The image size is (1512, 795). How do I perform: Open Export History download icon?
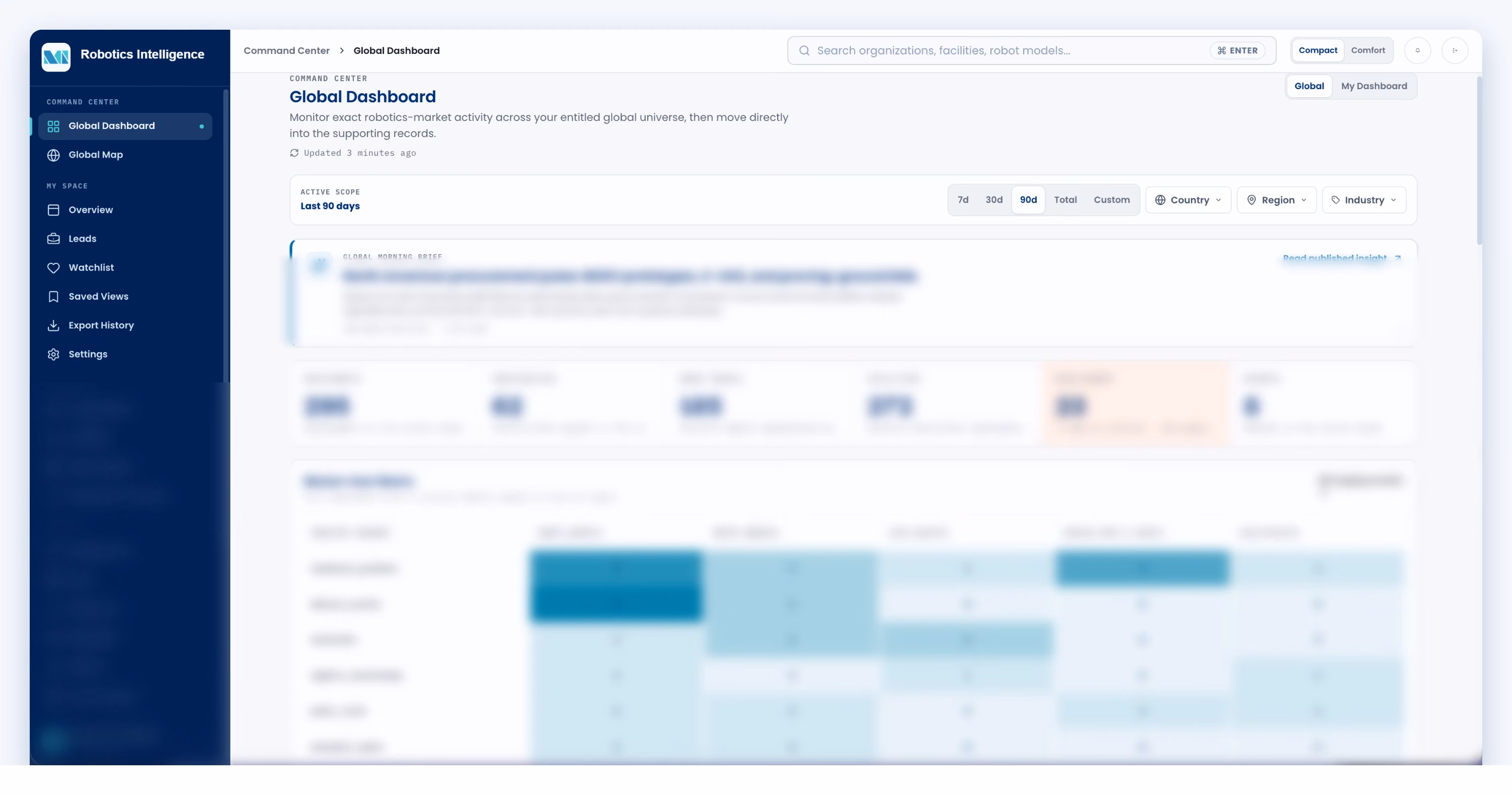click(53, 325)
